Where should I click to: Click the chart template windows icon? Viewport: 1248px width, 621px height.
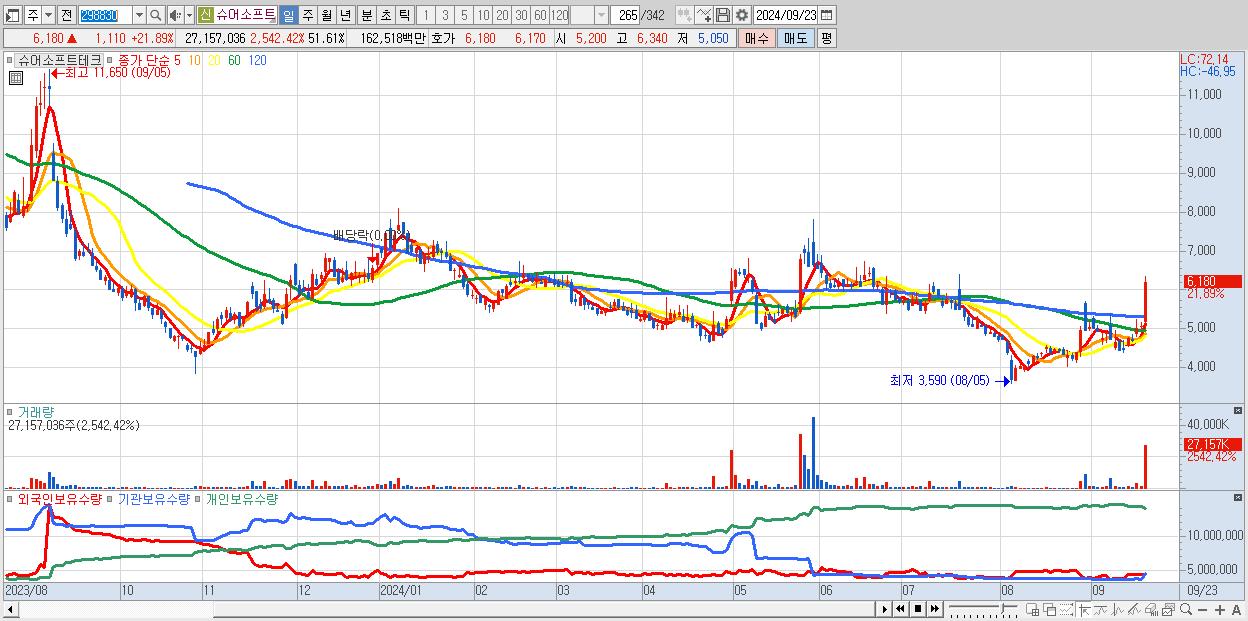pyautogui.click(x=1168, y=609)
